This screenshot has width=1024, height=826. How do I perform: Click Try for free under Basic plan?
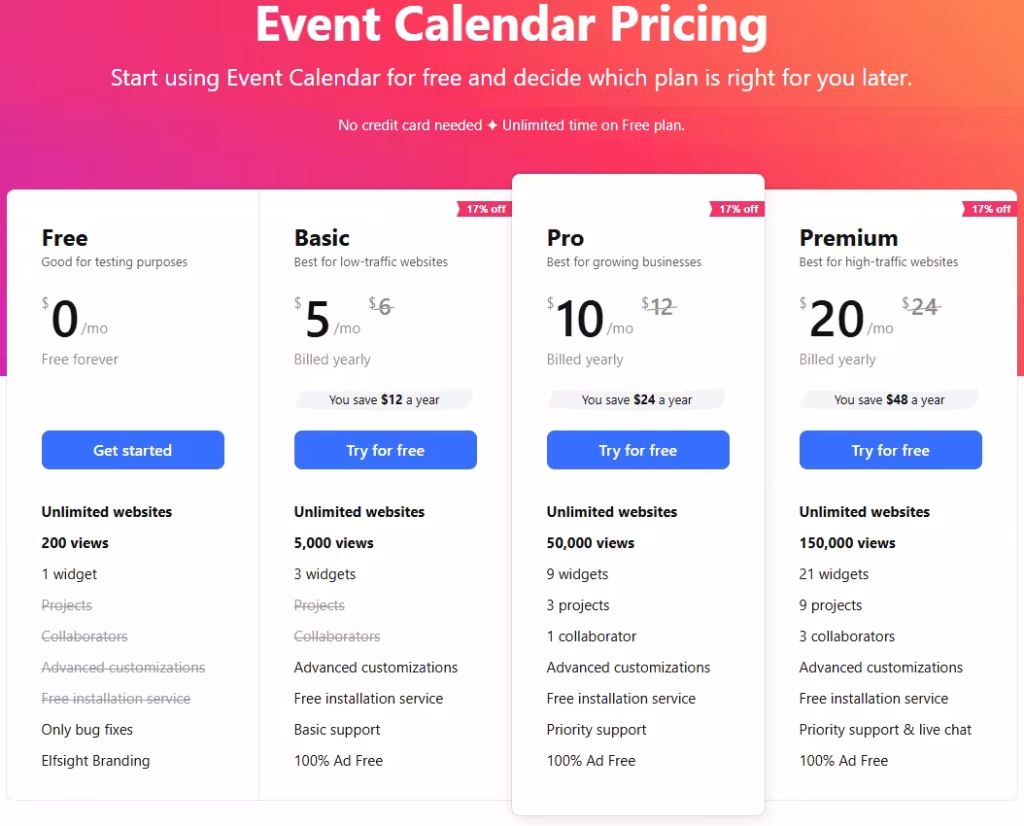pos(385,450)
